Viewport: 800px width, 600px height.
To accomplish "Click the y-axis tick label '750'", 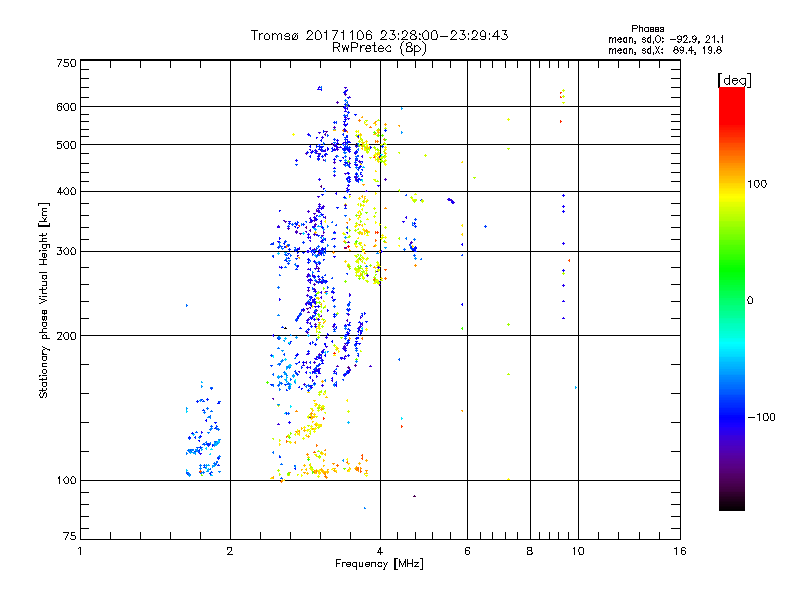I will (66, 63).
